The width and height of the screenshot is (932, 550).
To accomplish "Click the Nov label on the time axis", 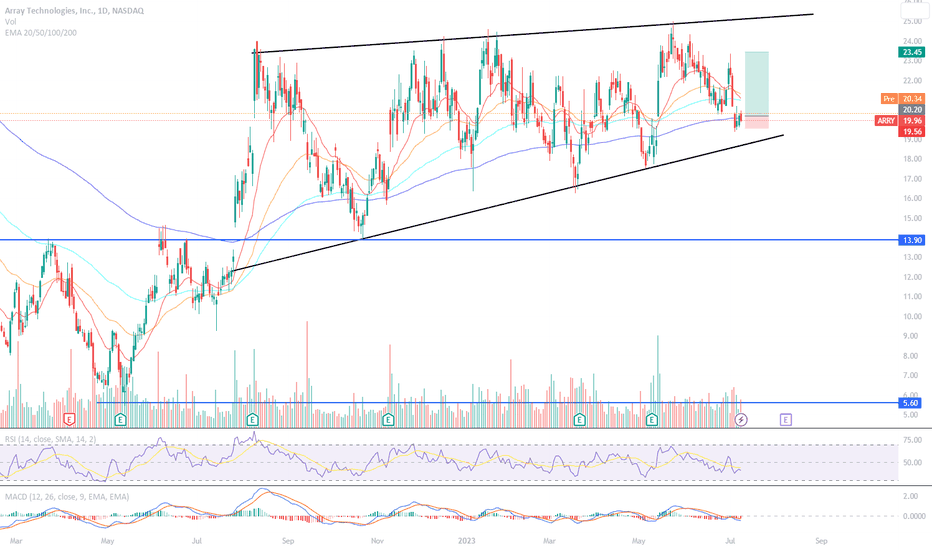I will (377, 541).
